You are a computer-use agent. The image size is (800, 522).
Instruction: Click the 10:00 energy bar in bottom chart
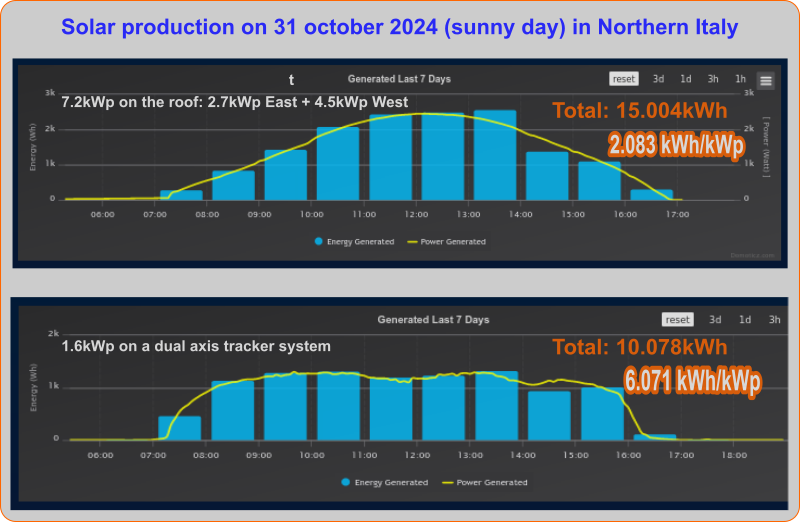[338, 406]
